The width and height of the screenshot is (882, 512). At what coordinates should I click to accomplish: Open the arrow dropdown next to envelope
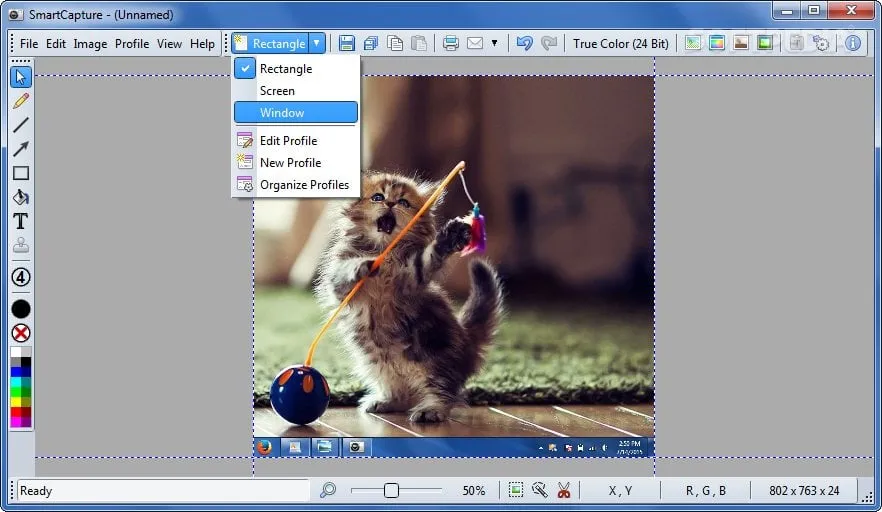(x=494, y=43)
